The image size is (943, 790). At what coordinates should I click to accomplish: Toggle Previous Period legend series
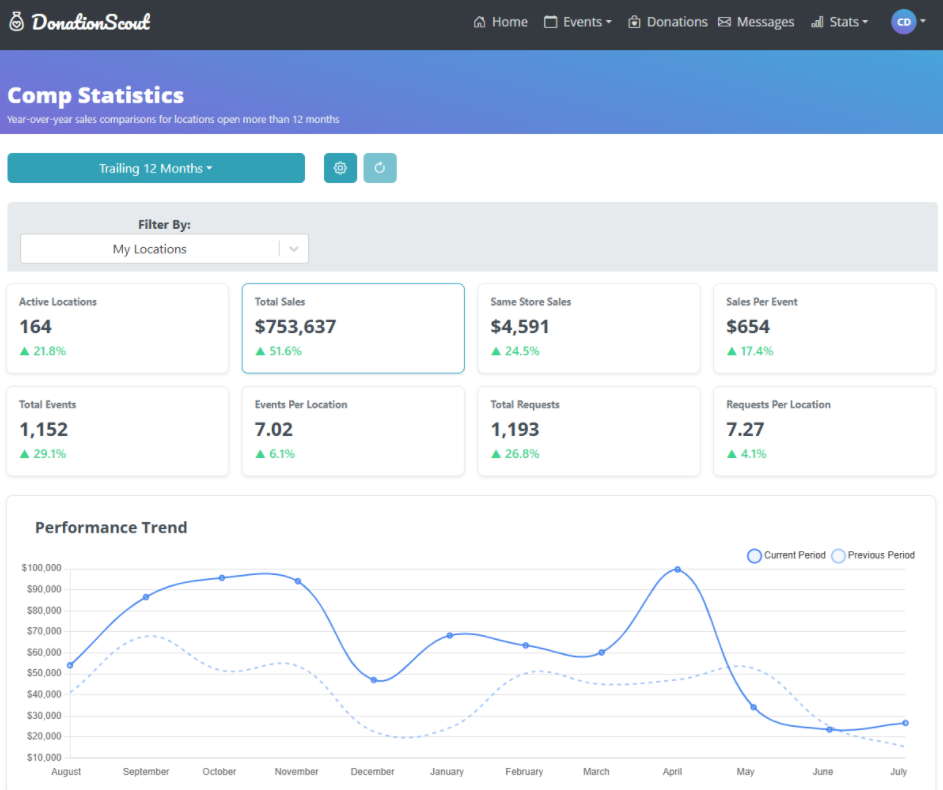pyautogui.click(x=839, y=555)
